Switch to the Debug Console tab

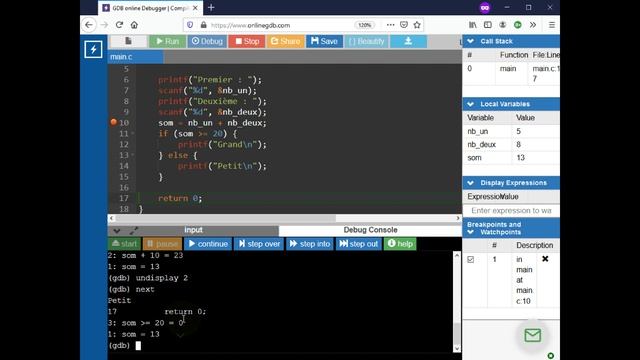[370, 230]
